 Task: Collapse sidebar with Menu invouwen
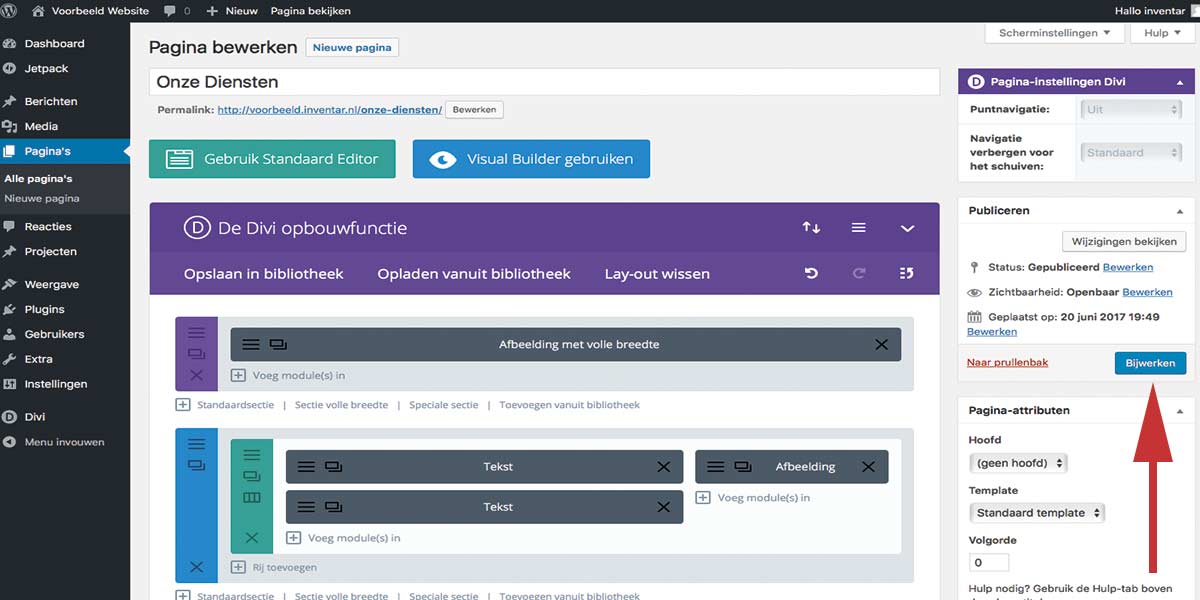tap(65, 442)
